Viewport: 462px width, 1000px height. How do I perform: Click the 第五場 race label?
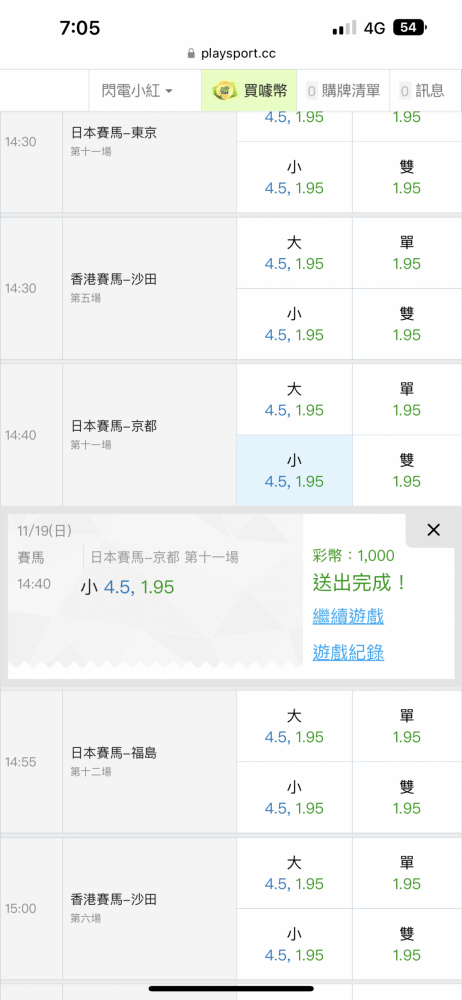click(86, 298)
